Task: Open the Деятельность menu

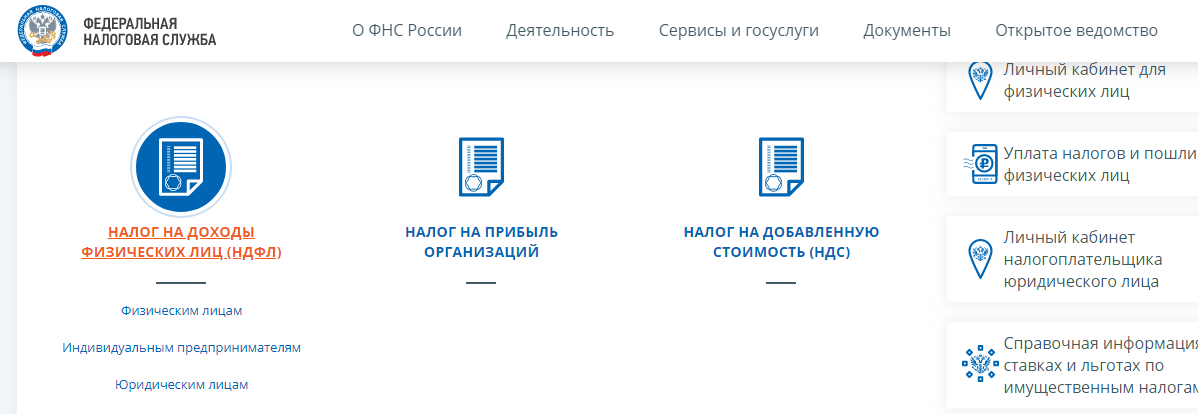Action: click(x=560, y=31)
